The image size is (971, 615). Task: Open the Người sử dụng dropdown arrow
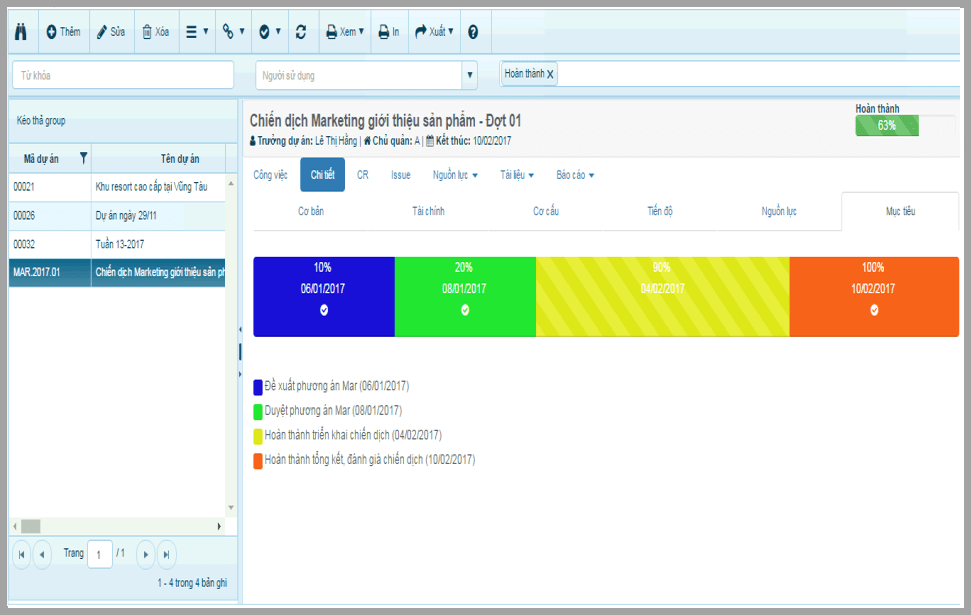pos(469,75)
